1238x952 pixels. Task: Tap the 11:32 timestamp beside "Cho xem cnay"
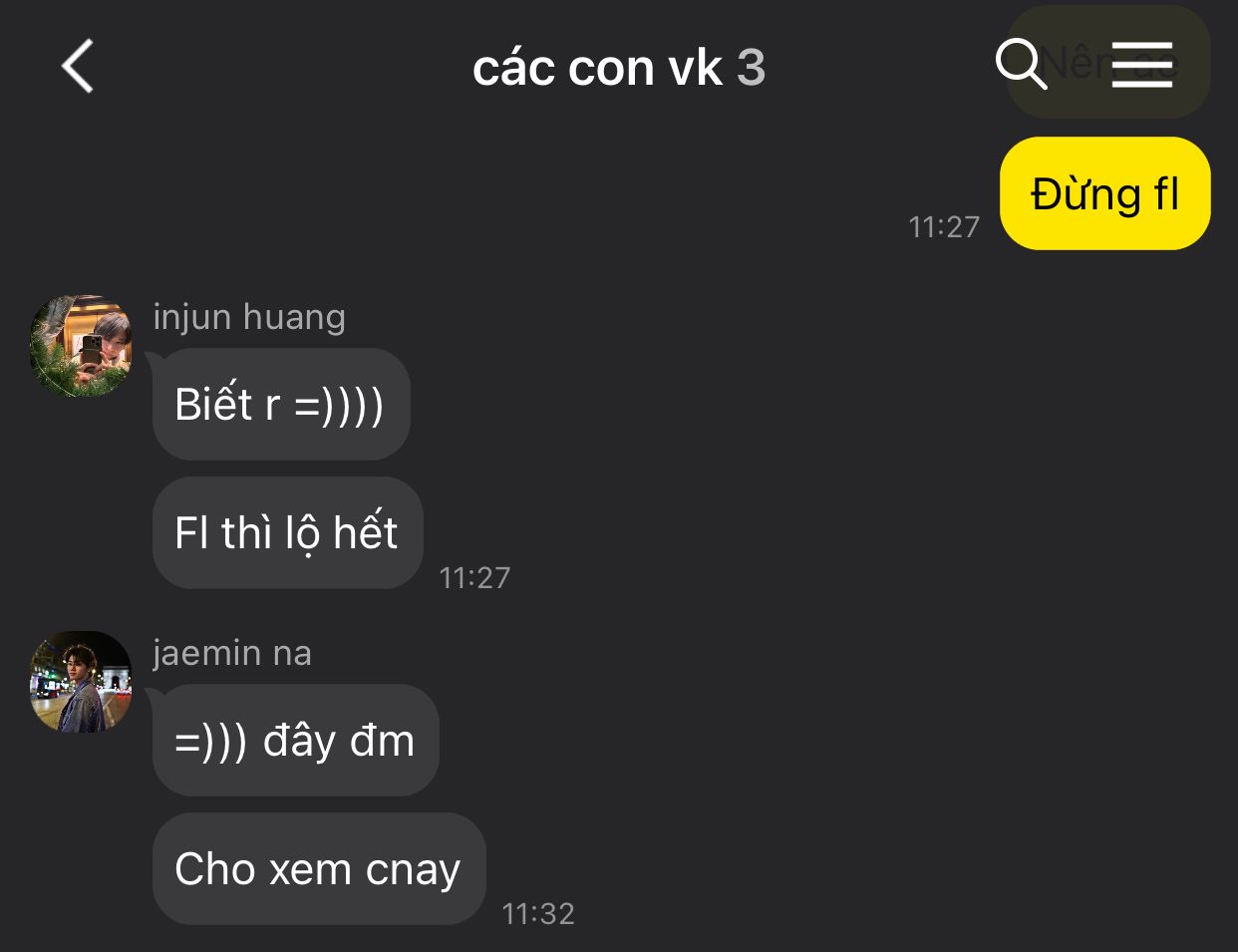point(538,914)
